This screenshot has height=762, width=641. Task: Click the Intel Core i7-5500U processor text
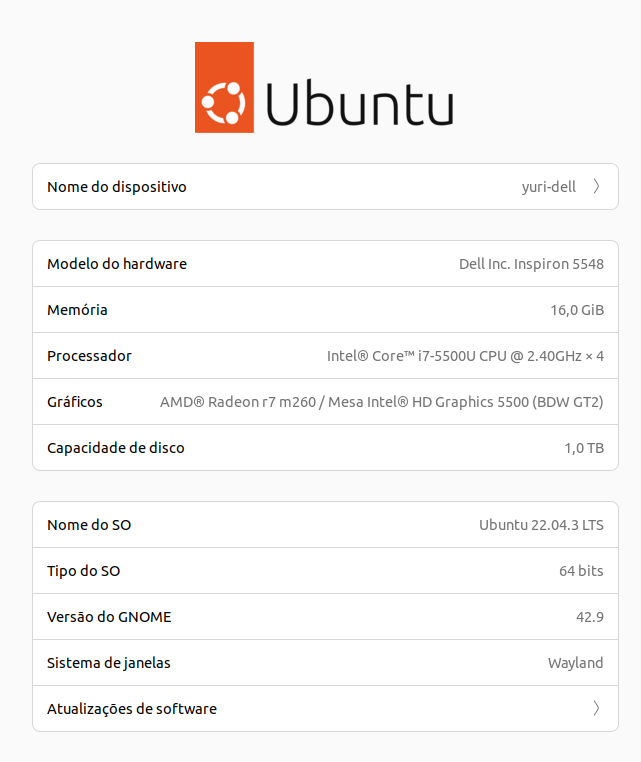465,356
